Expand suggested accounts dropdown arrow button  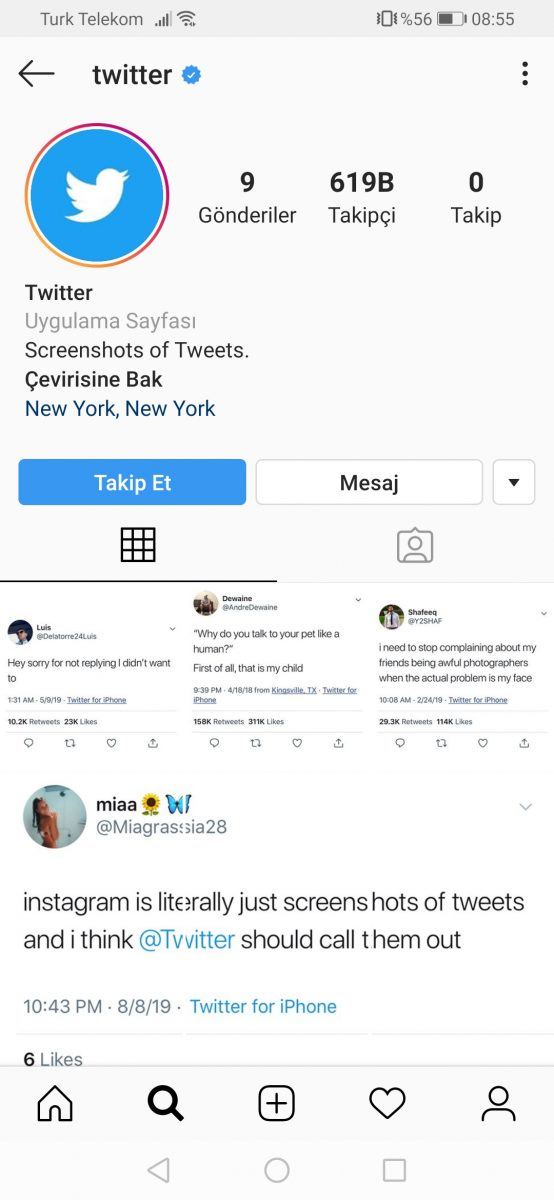514,482
